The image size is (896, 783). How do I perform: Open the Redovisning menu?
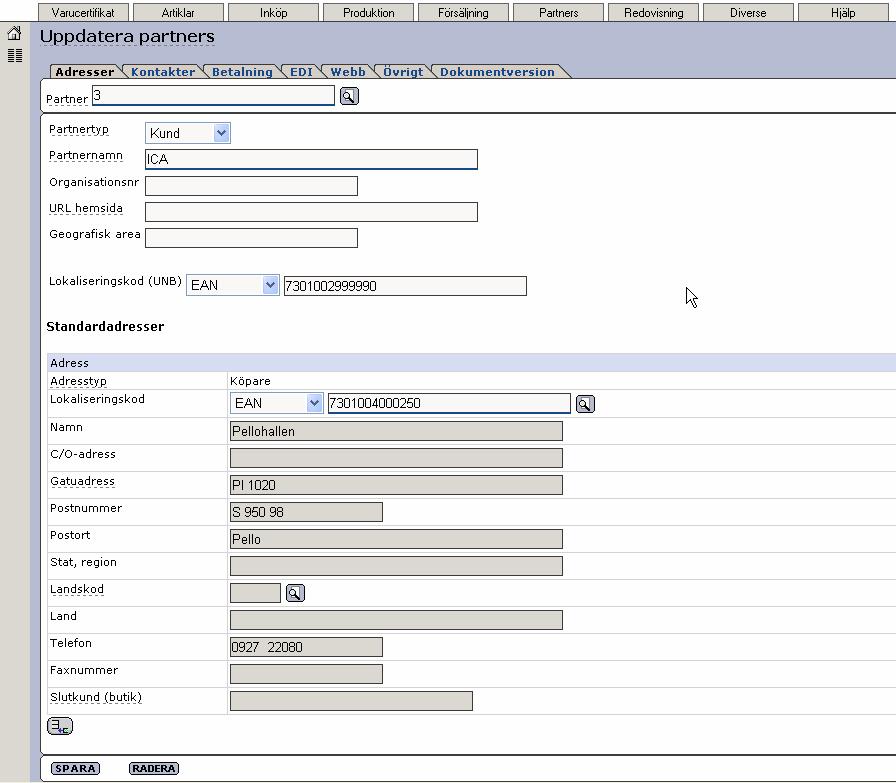pyautogui.click(x=654, y=13)
